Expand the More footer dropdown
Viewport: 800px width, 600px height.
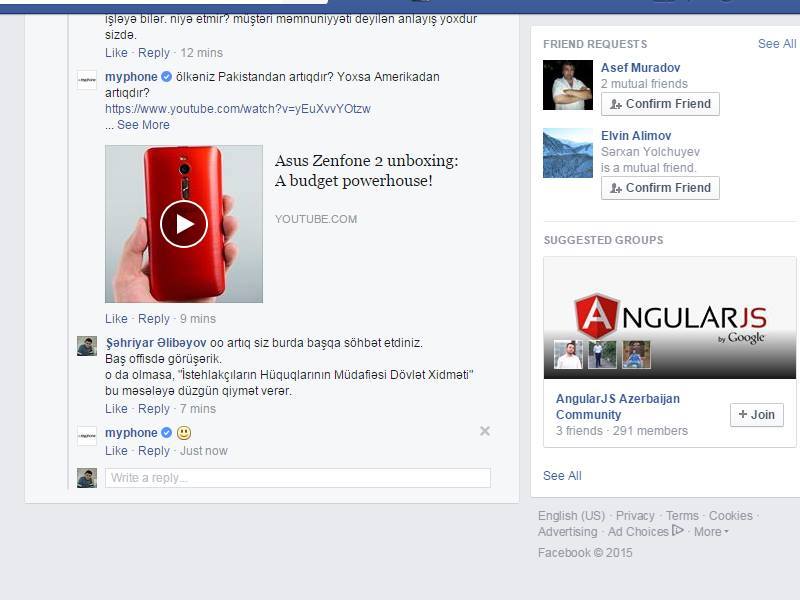coord(711,532)
